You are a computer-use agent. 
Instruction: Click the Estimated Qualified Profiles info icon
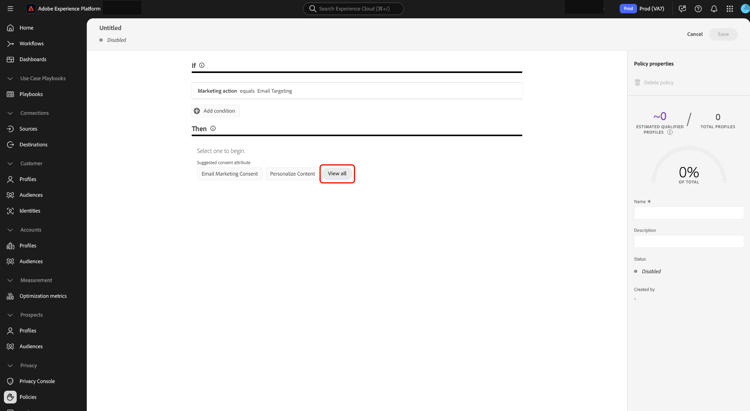pos(670,133)
